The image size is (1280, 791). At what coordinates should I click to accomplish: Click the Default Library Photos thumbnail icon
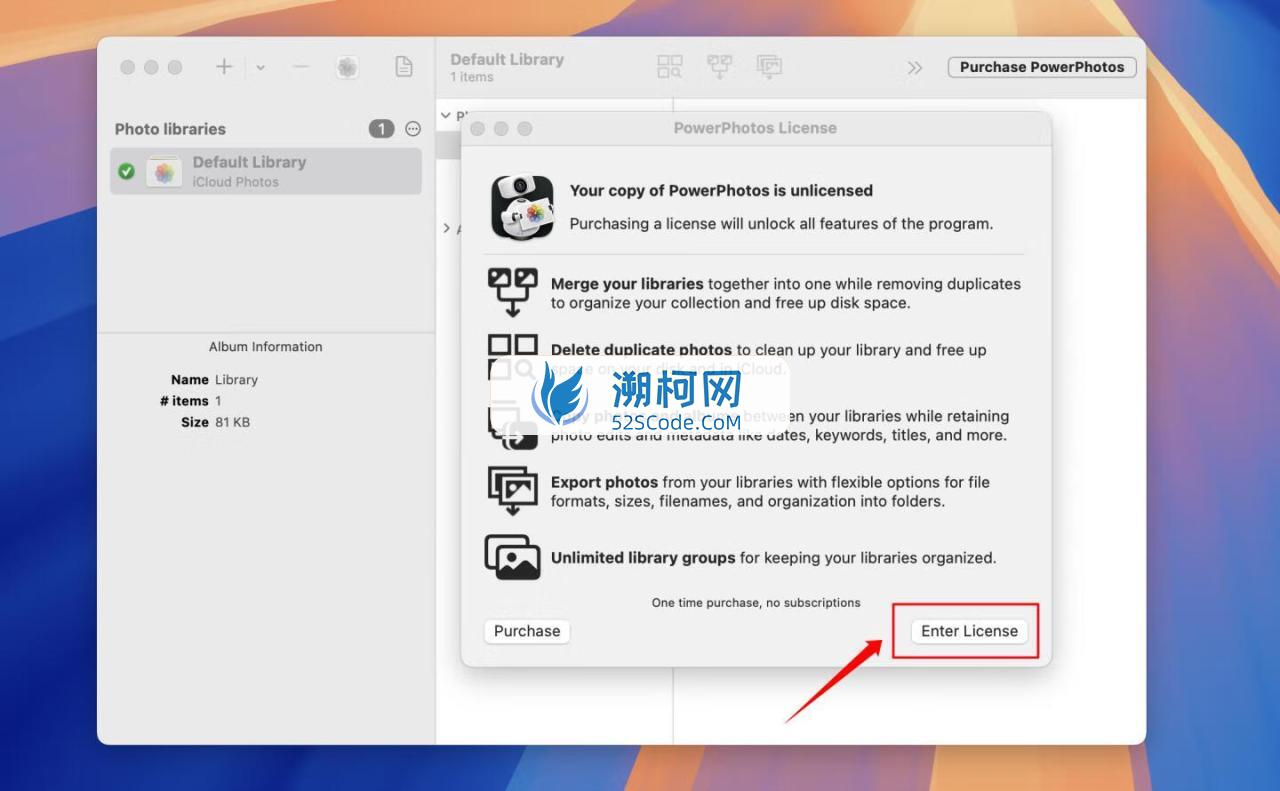click(x=164, y=171)
